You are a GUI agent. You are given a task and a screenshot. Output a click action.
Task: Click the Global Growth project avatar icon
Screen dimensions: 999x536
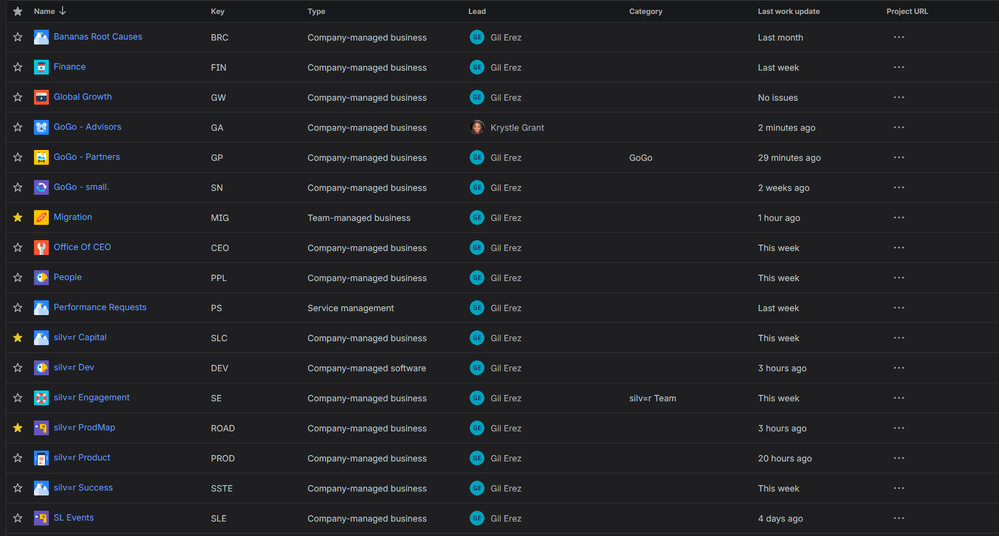click(41, 97)
